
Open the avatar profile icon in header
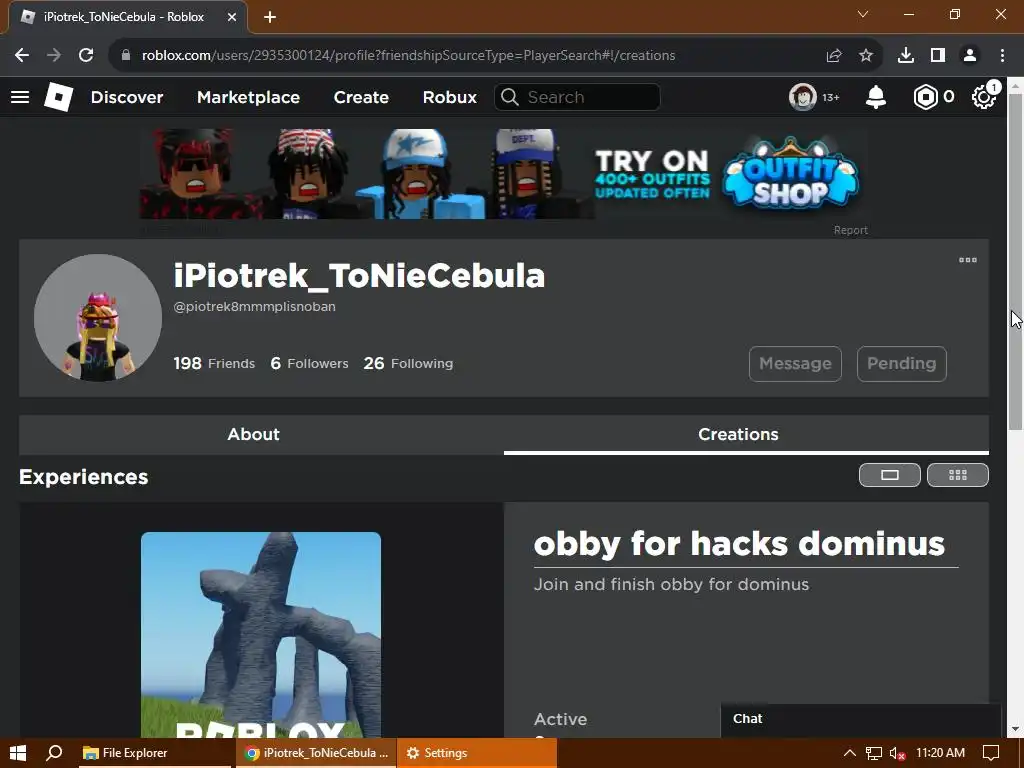click(803, 97)
